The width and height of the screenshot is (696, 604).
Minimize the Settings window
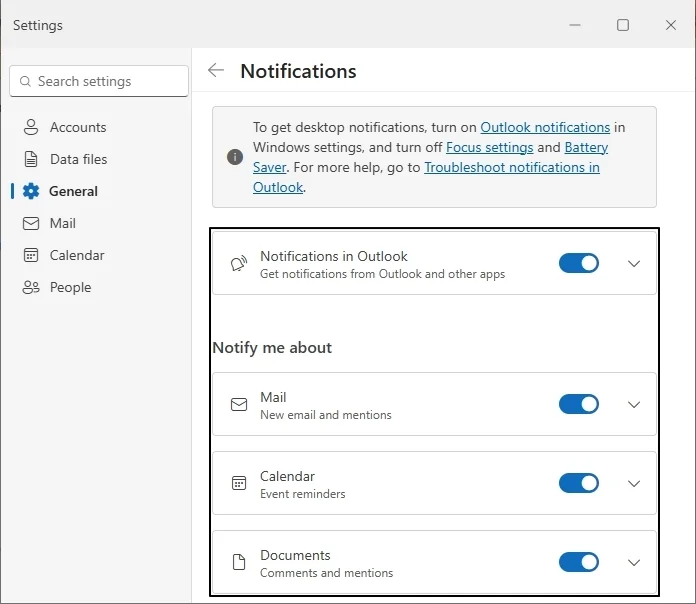pos(575,25)
